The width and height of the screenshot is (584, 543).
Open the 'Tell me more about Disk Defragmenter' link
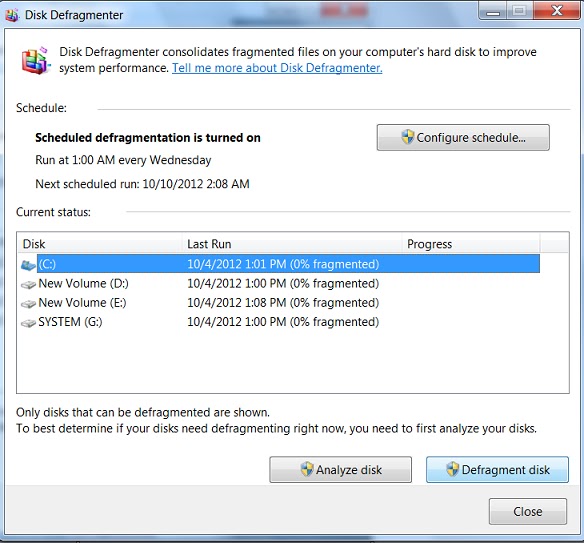point(277,68)
